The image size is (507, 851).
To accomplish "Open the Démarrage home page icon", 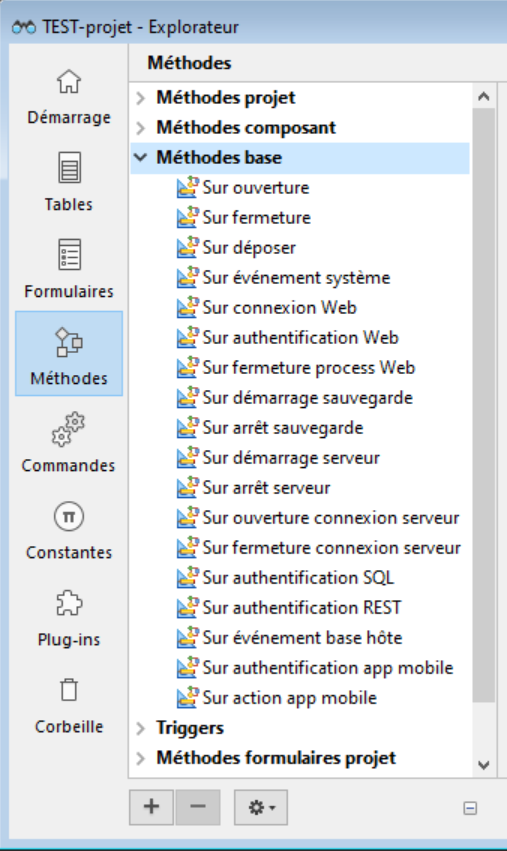I will (x=69, y=82).
